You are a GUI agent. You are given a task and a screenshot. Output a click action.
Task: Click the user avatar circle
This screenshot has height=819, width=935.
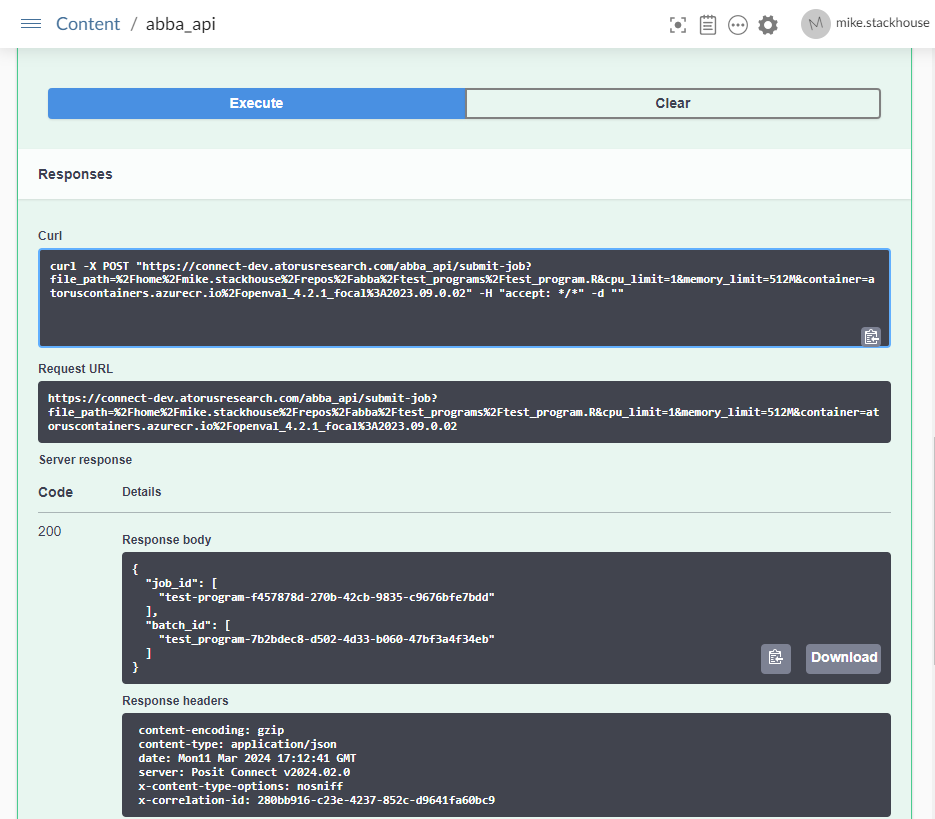815,24
